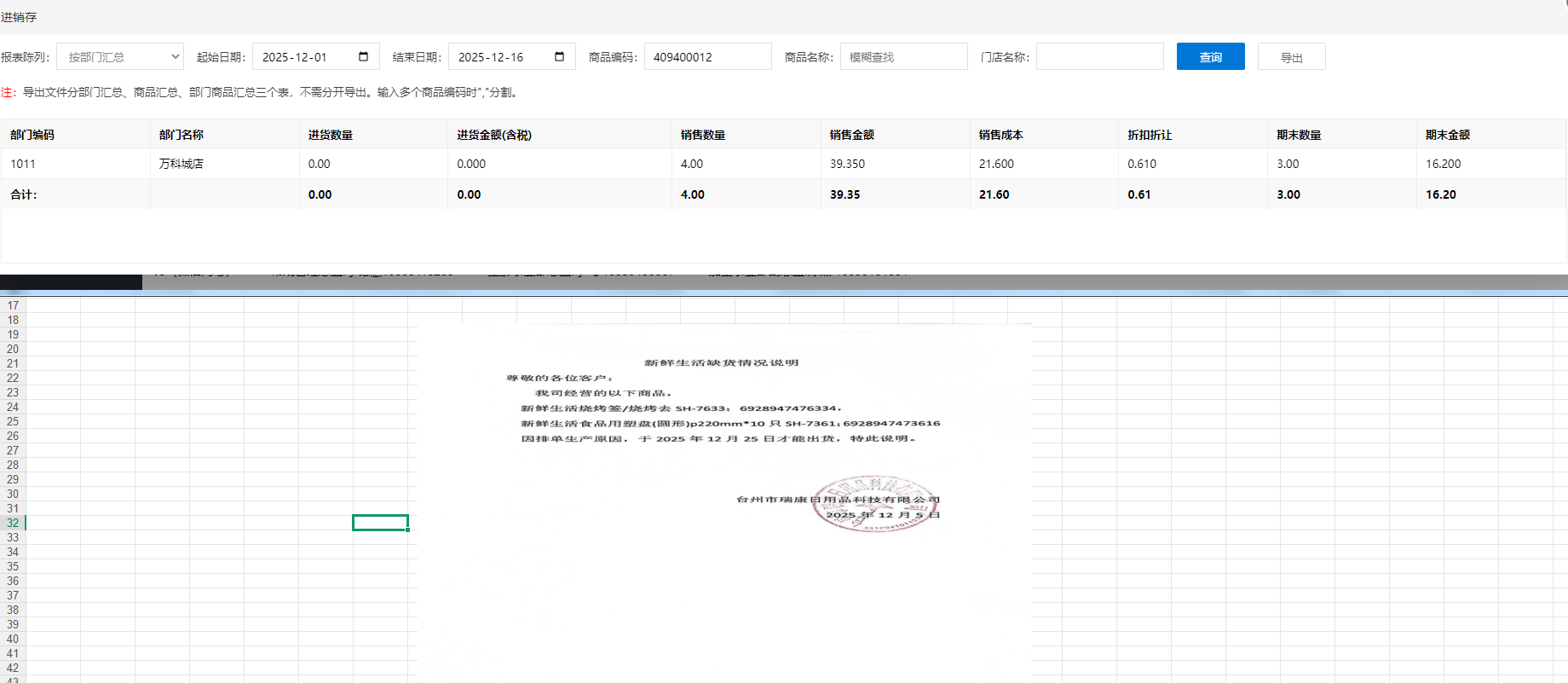Select spreadsheet row header 20

[13, 349]
